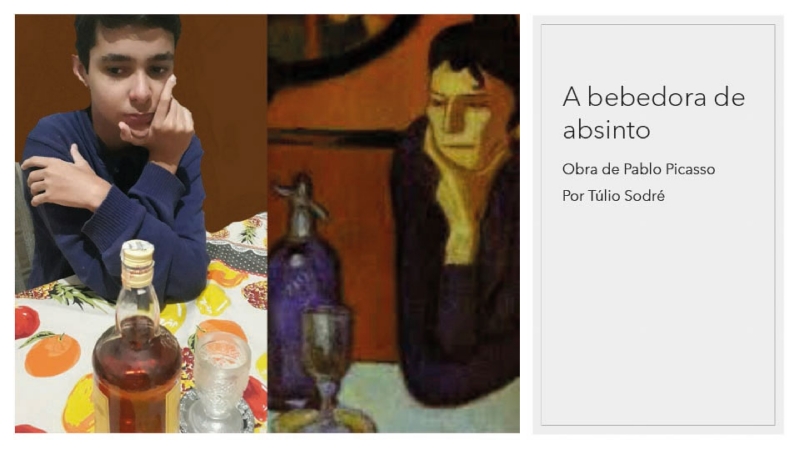Select the subtitle line "Obra de Pablo Picasso"
Screen dimensions: 800x450
638,169
